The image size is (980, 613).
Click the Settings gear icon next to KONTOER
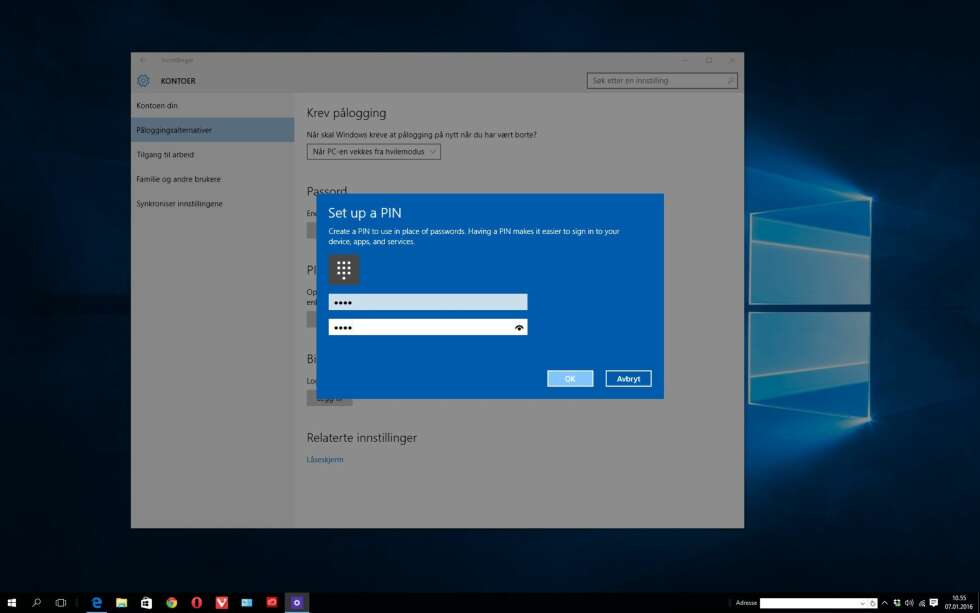pos(143,81)
